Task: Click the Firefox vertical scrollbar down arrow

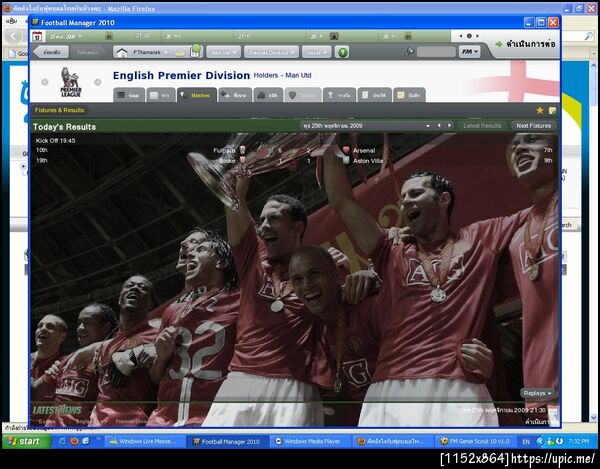Action: pyautogui.click(x=593, y=417)
